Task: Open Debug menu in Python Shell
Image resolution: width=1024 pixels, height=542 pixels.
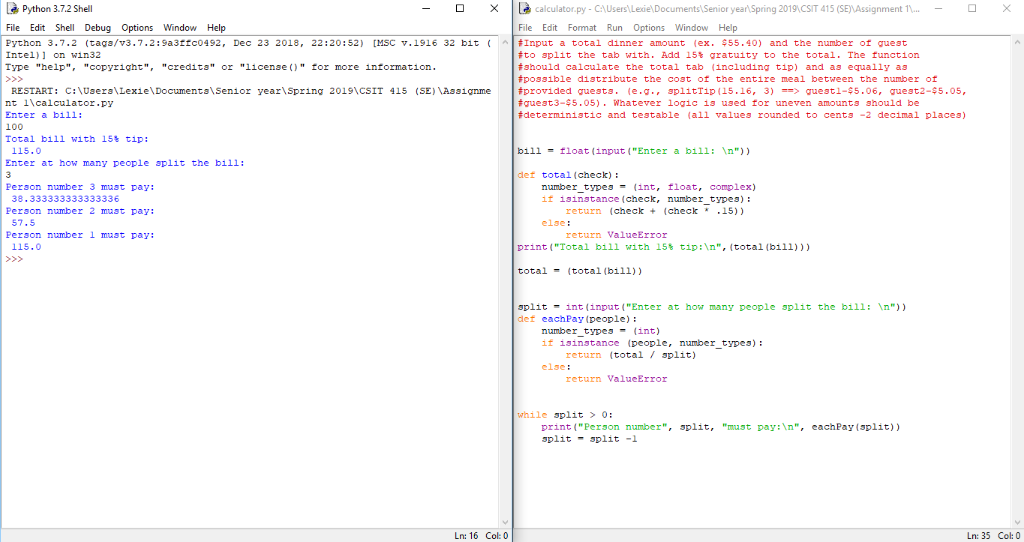Action: (x=97, y=27)
